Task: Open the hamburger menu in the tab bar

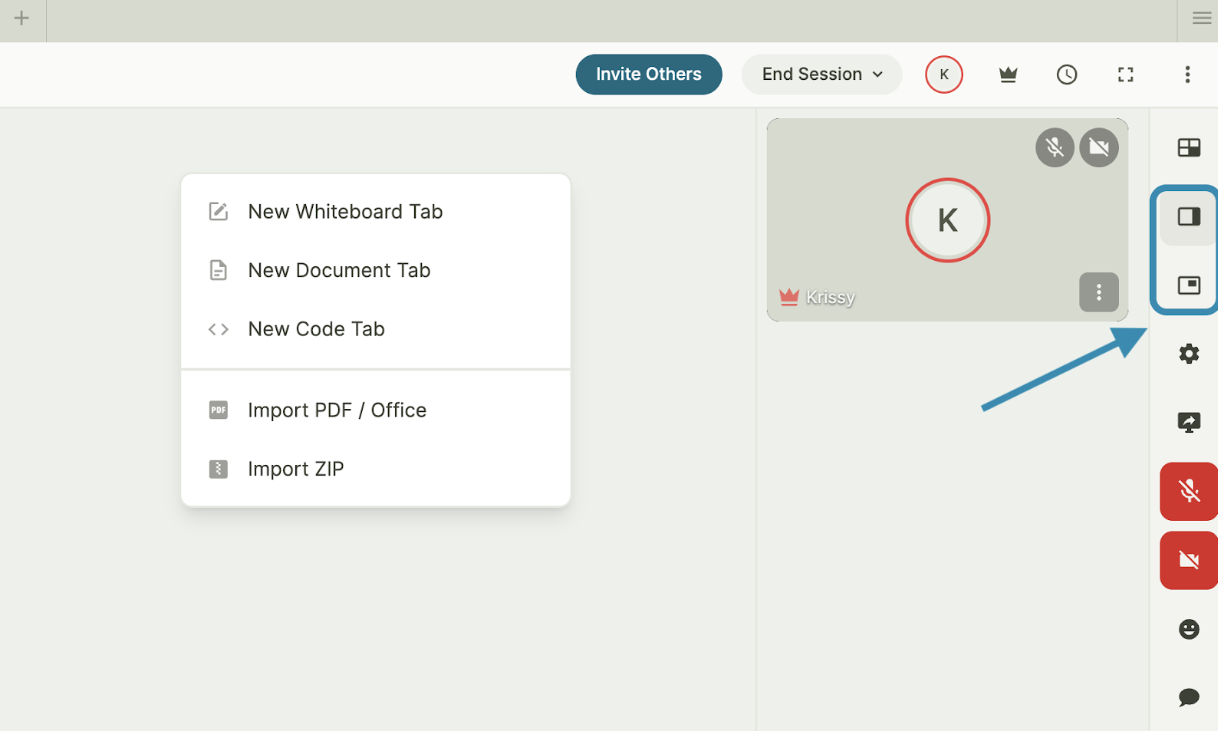Action: tap(1201, 18)
